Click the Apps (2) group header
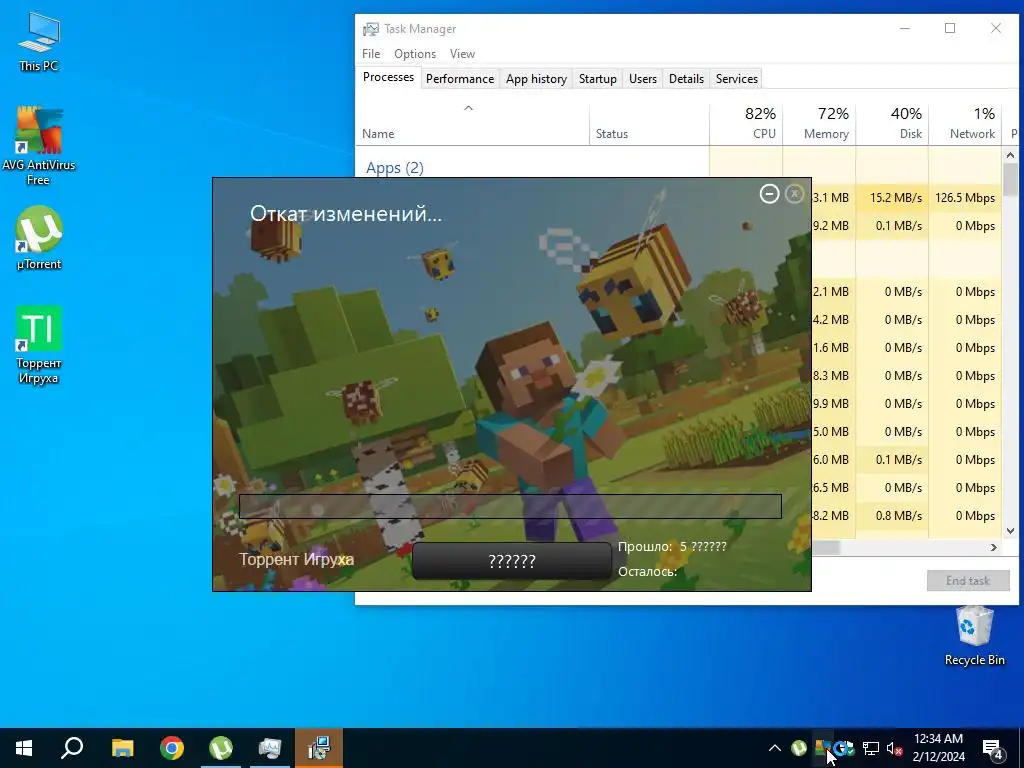 point(394,168)
